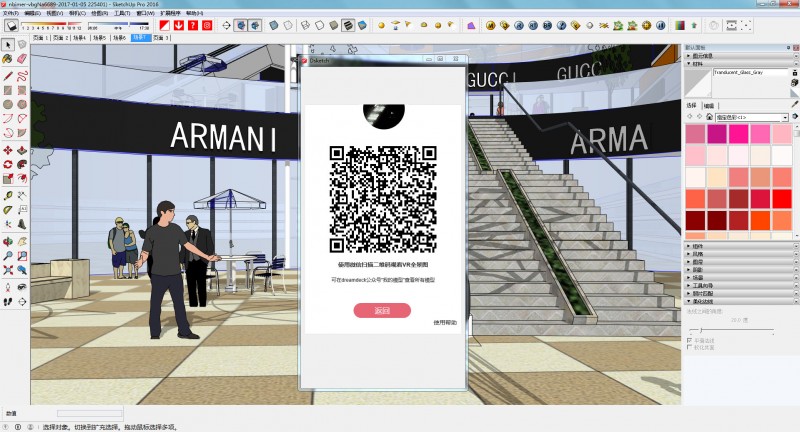Click the pink 返回 button
The height and width of the screenshot is (432, 800).
tap(382, 310)
